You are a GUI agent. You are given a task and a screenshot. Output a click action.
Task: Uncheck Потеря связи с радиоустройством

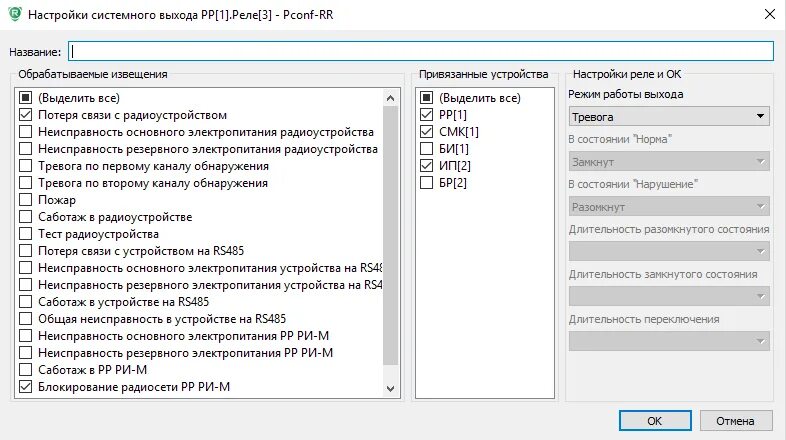click(26, 114)
